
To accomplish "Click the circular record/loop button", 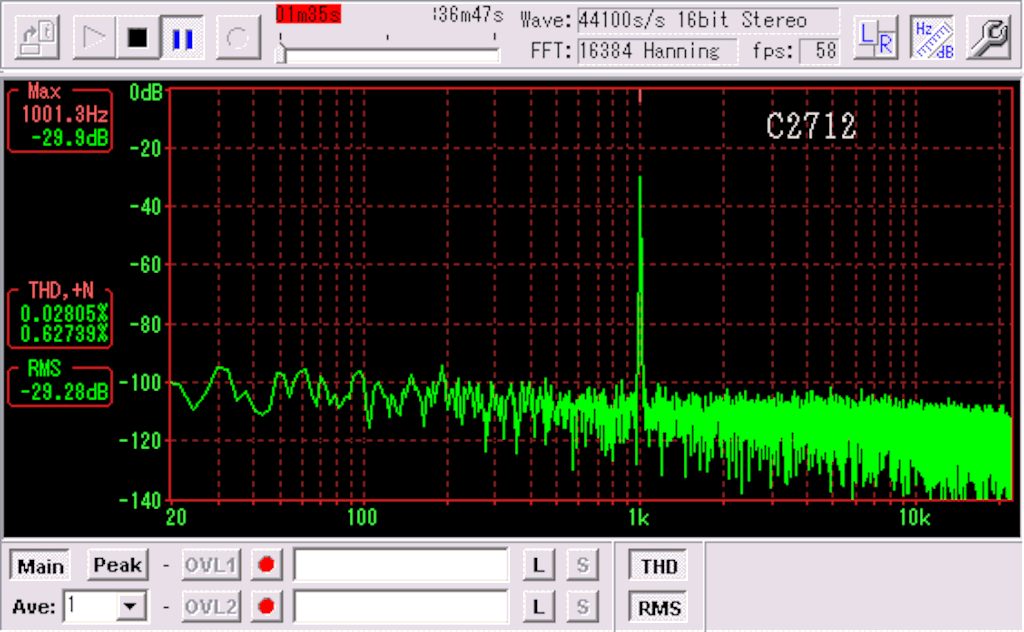I will (238, 38).
